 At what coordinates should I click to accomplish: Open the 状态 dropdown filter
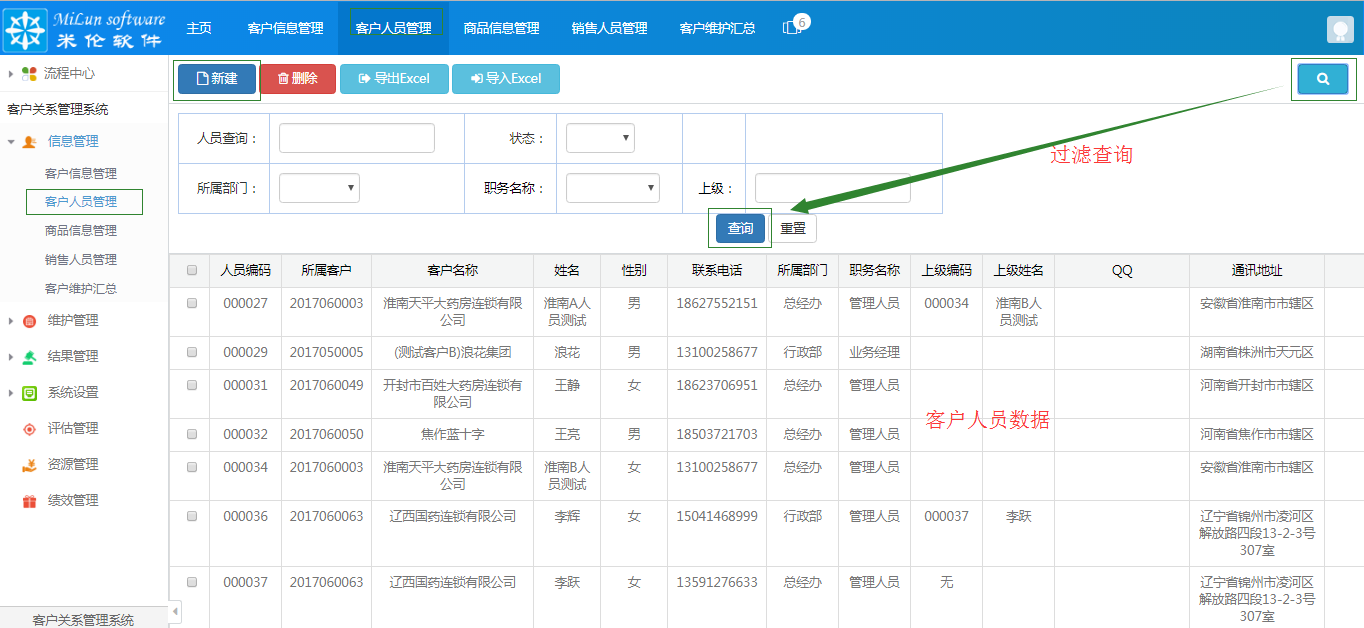(x=600, y=138)
